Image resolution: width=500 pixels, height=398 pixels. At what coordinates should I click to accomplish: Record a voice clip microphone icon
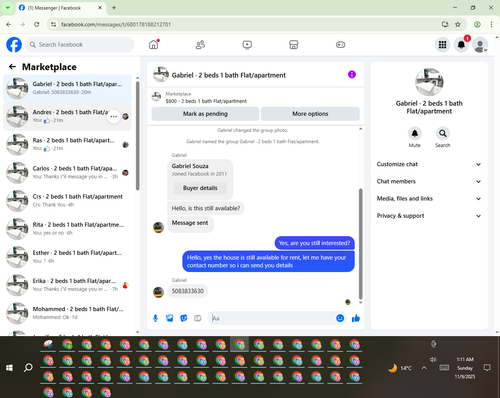[155, 318]
